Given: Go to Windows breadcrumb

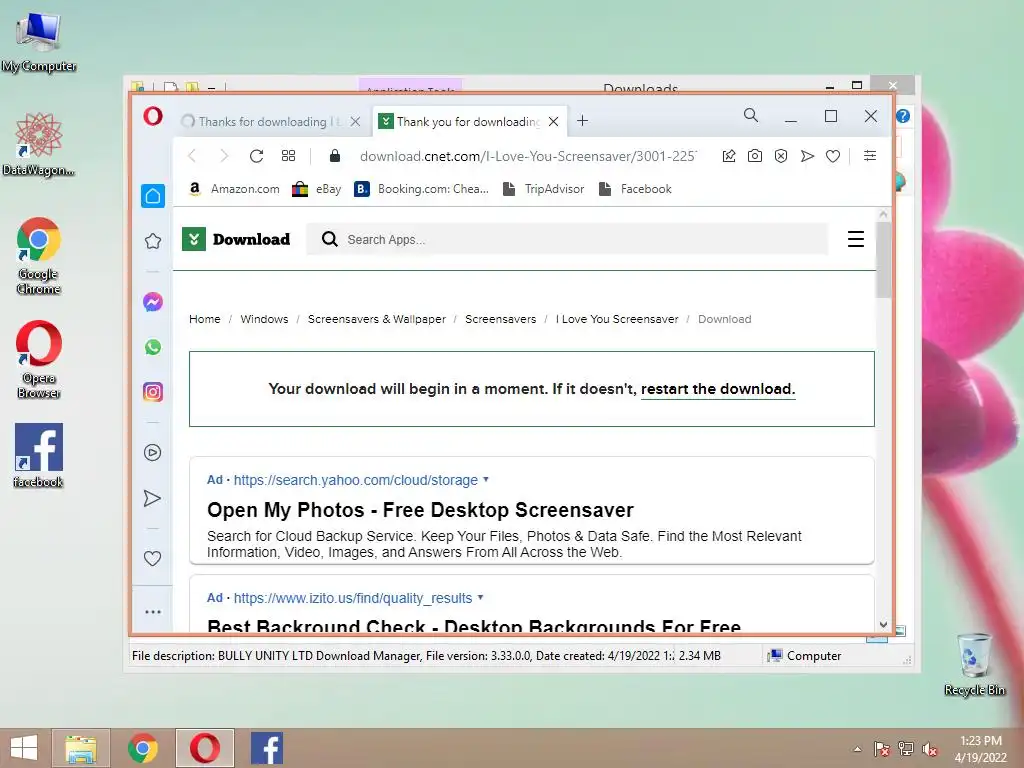Looking at the screenshot, I should 264,319.
